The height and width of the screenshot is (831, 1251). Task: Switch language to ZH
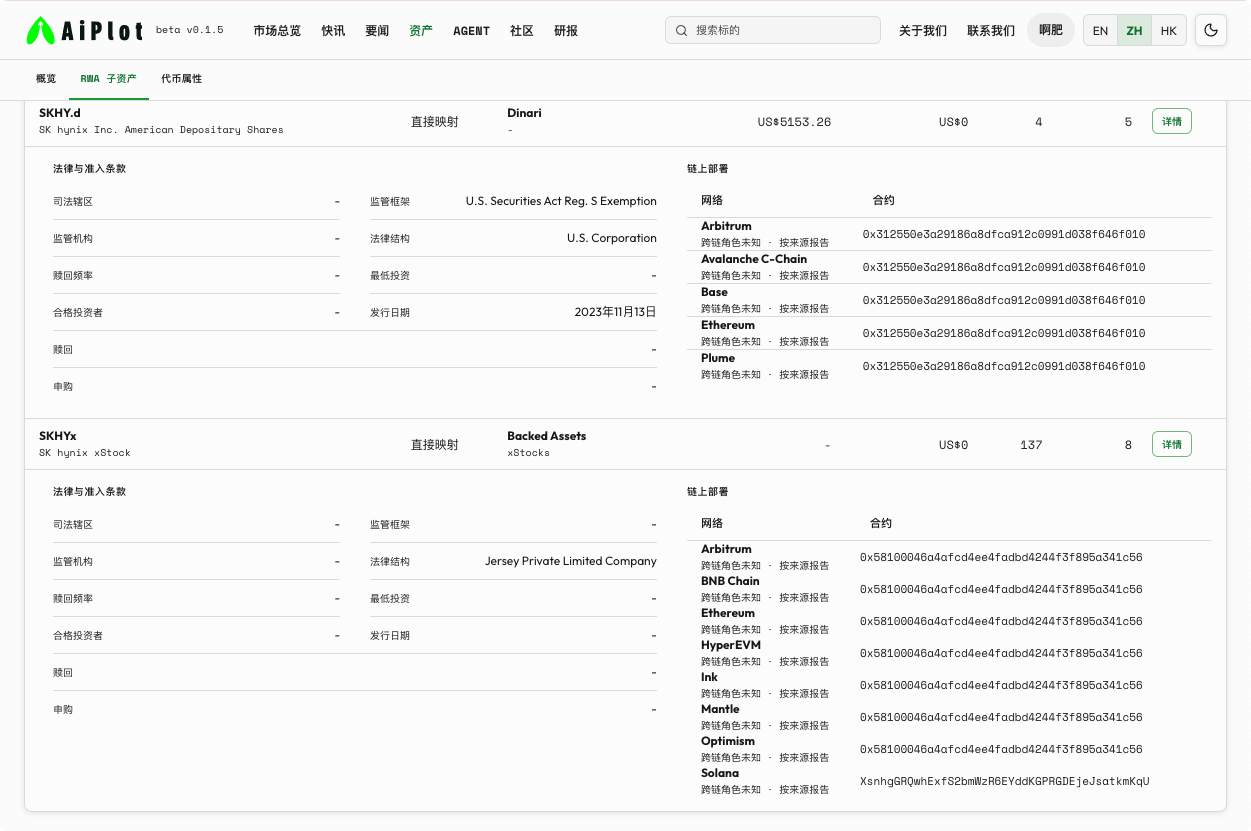pos(1134,30)
